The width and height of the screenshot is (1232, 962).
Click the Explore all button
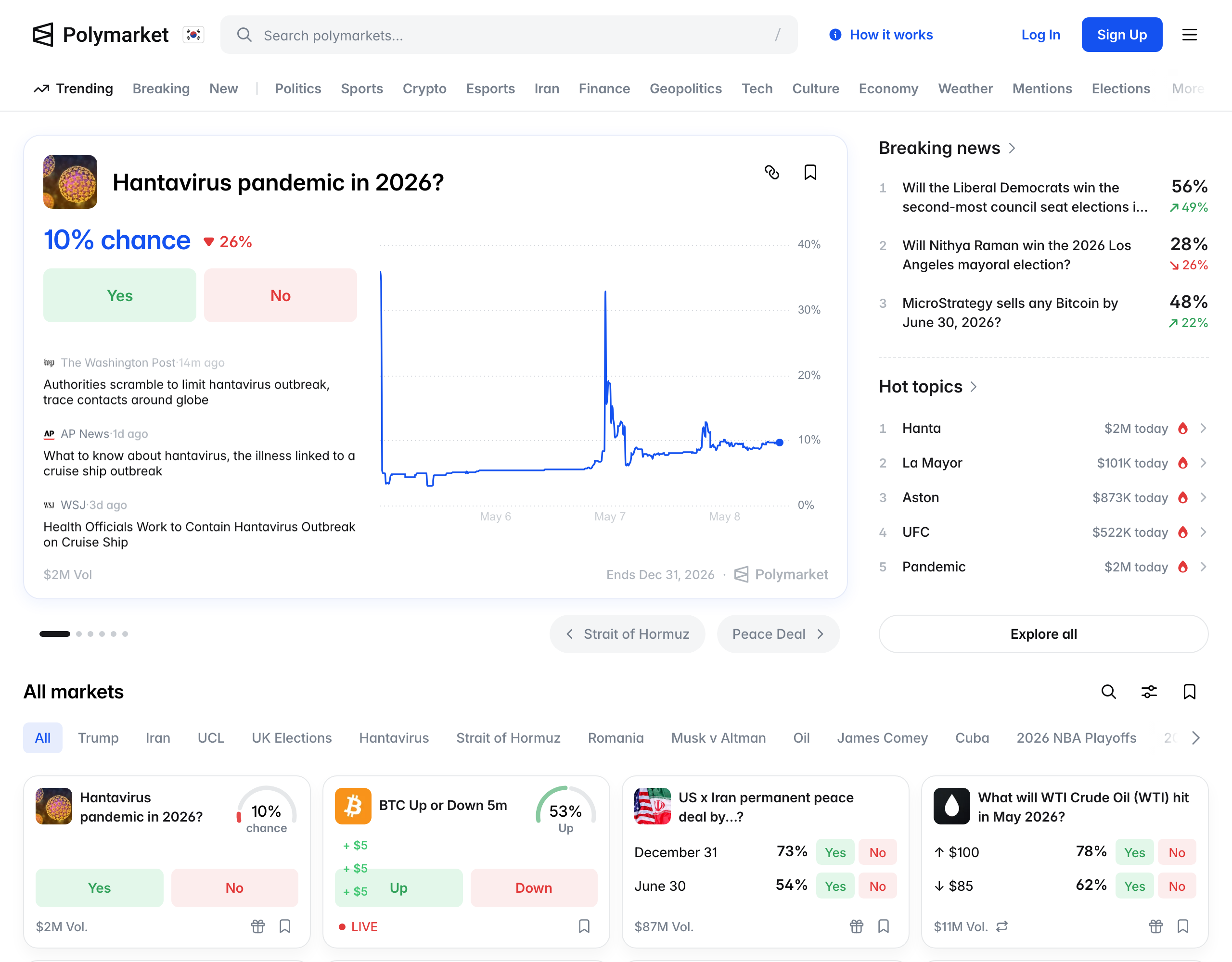pyautogui.click(x=1043, y=634)
